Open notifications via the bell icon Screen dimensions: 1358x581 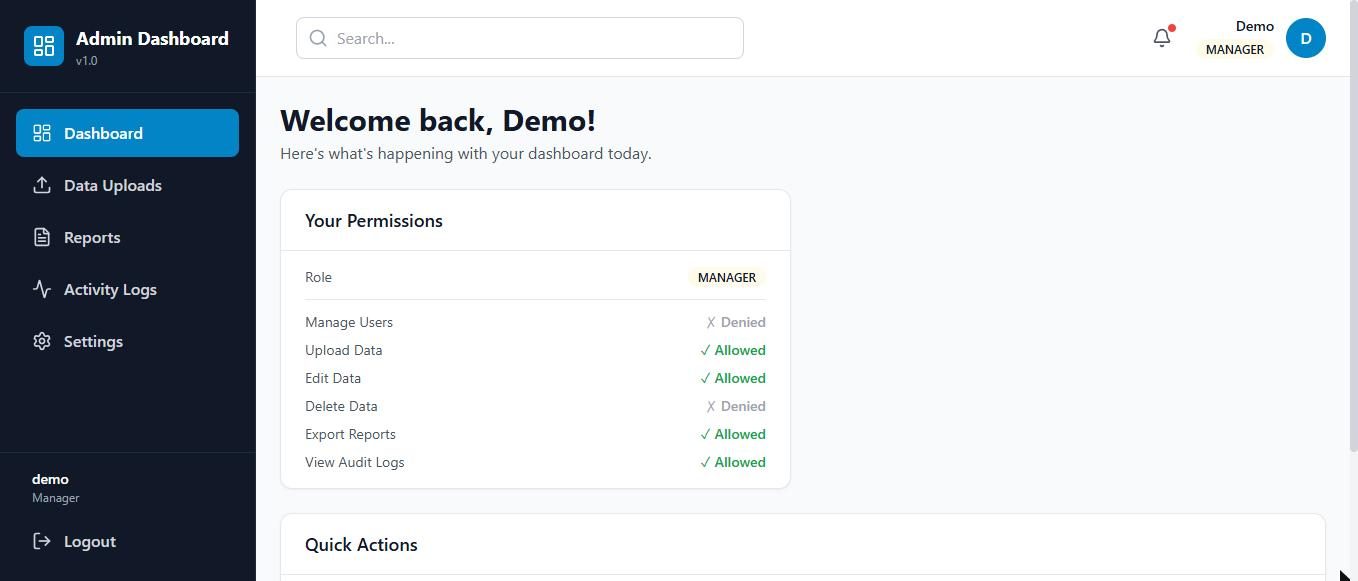tap(1162, 38)
